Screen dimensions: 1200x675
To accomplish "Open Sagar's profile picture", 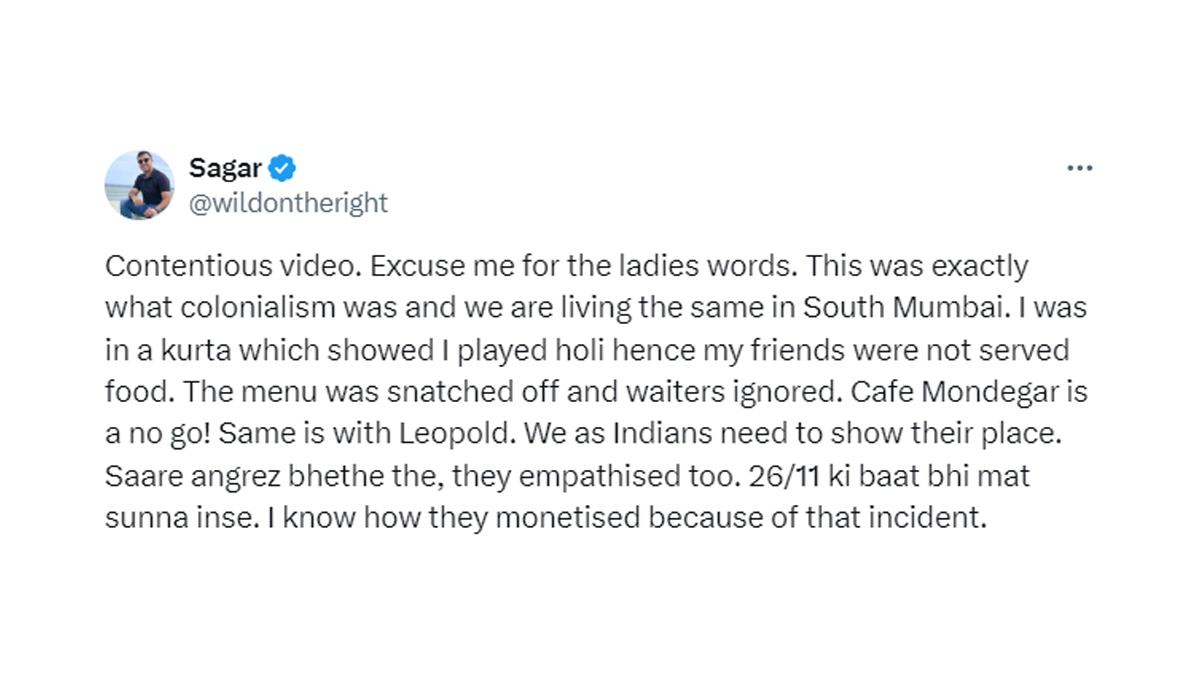I will point(139,185).
